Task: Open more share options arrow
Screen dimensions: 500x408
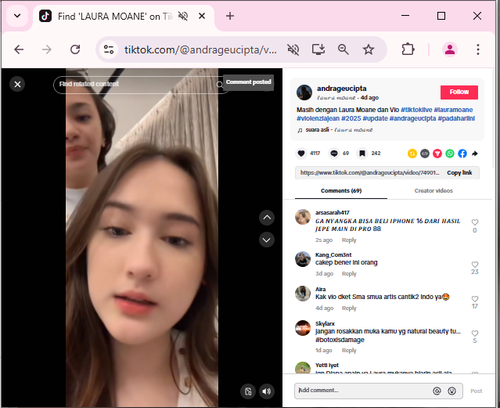Action: [x=475, y=153]
